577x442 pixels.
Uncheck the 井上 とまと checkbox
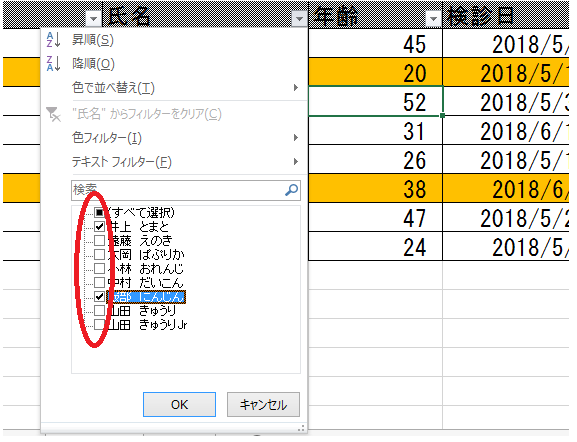pos(99,226)
